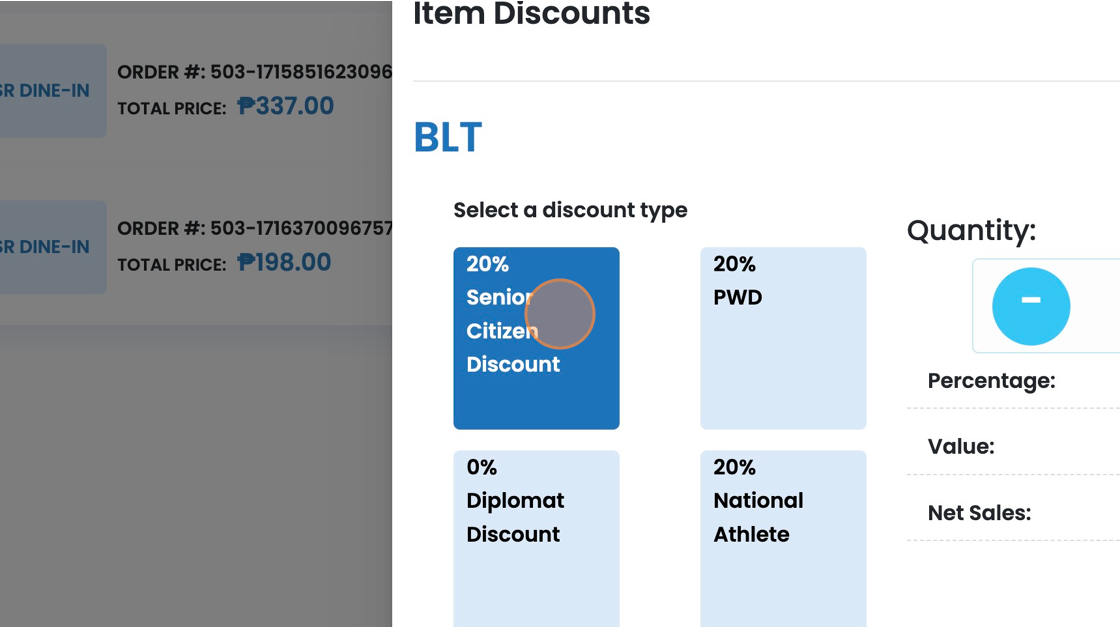Click the BLT item heading
The image size is (1120, 628).
448,138
